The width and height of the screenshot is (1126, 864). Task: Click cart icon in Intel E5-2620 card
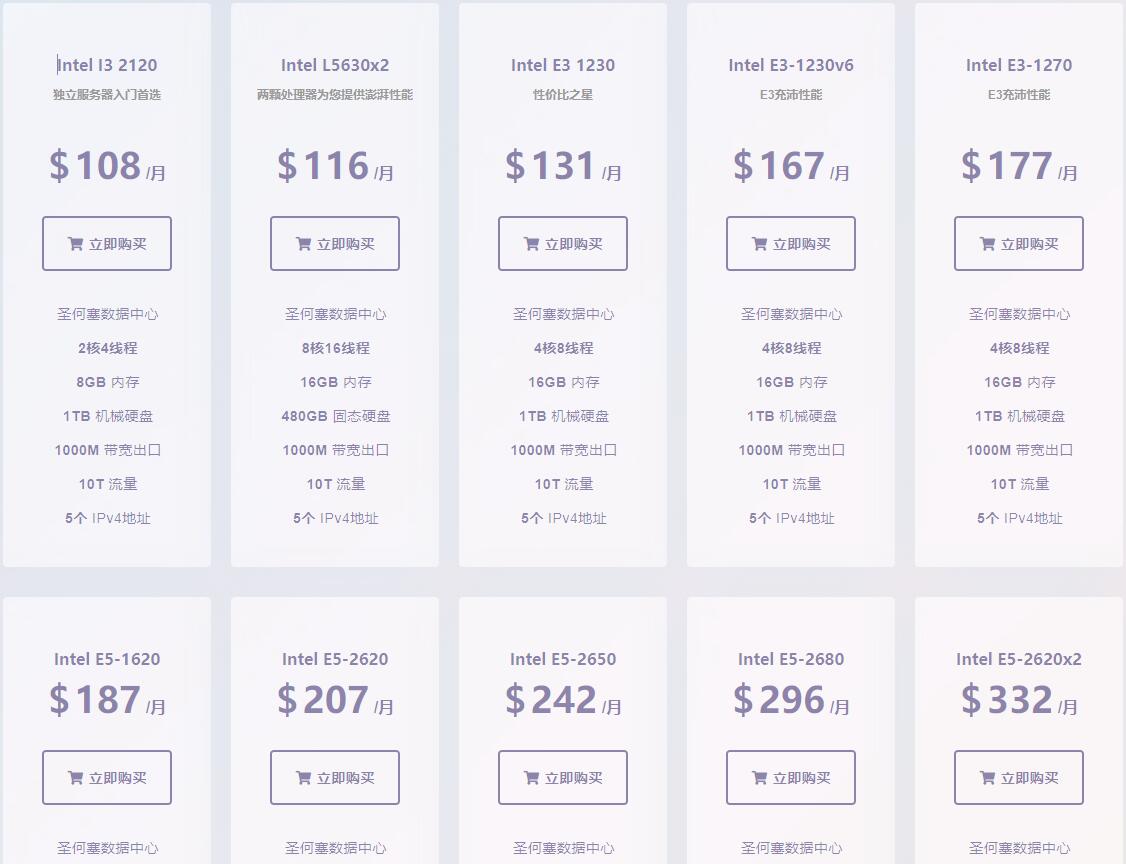click(x=303, y=778)
